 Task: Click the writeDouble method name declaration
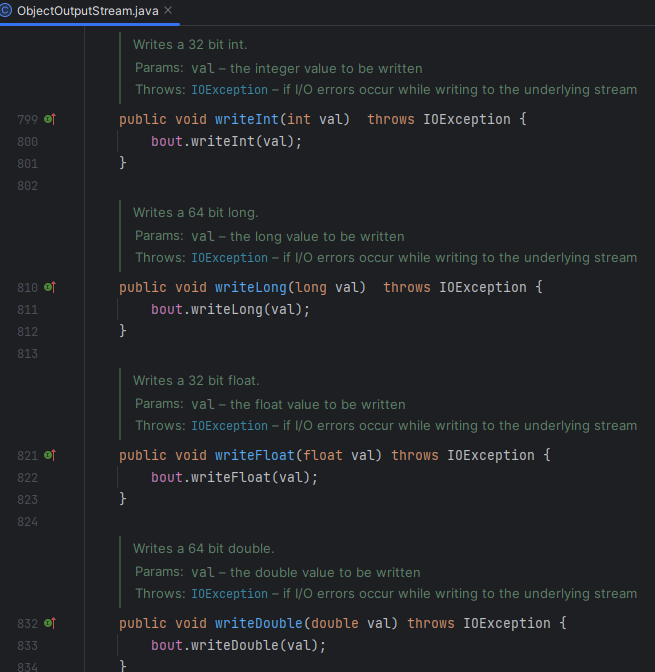coord(258,623)
